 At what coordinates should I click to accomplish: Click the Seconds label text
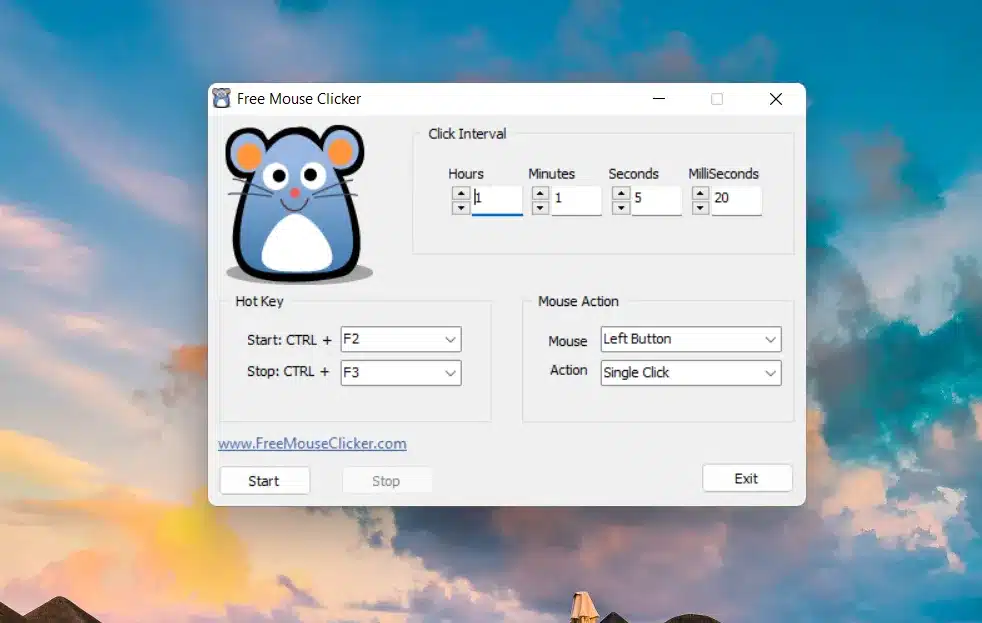click(633, 173)
